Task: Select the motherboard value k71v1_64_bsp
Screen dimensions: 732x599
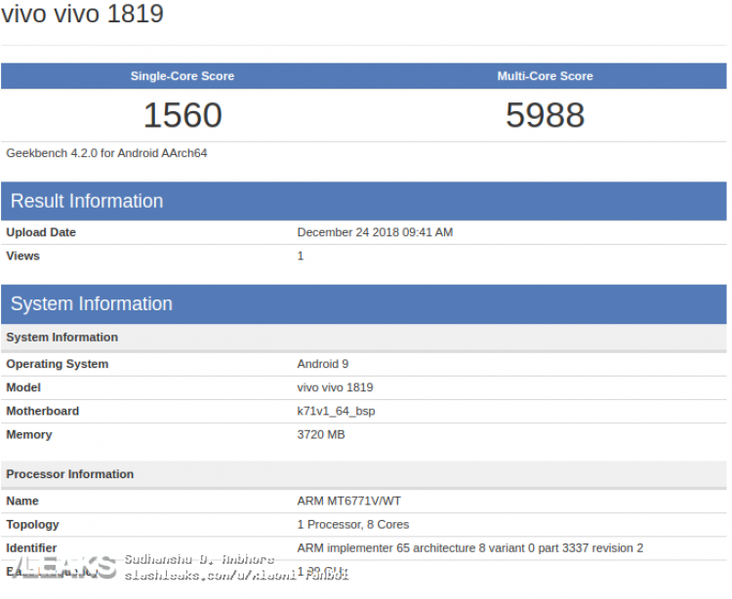Action: click(x=336, y=411)
